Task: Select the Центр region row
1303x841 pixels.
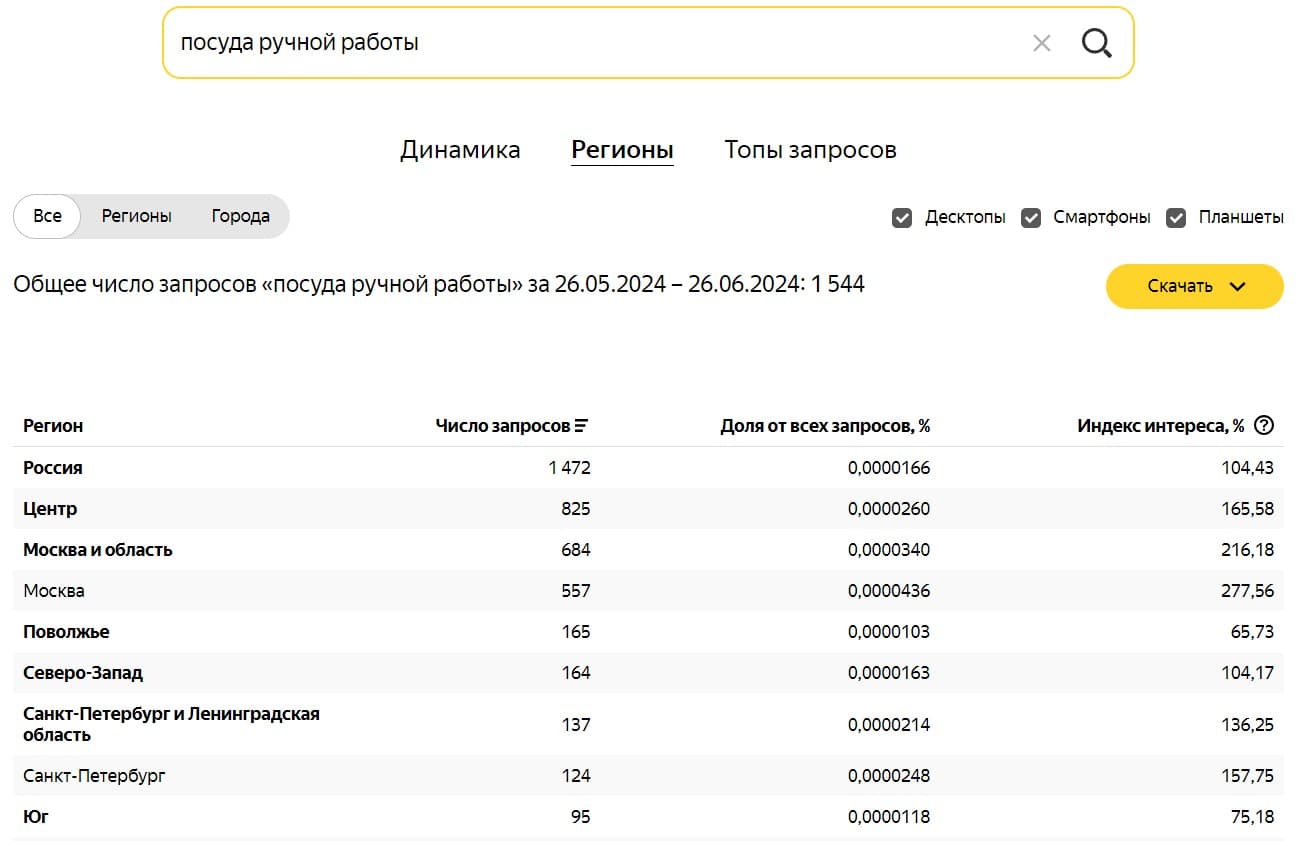Action: tap(649, 509)
